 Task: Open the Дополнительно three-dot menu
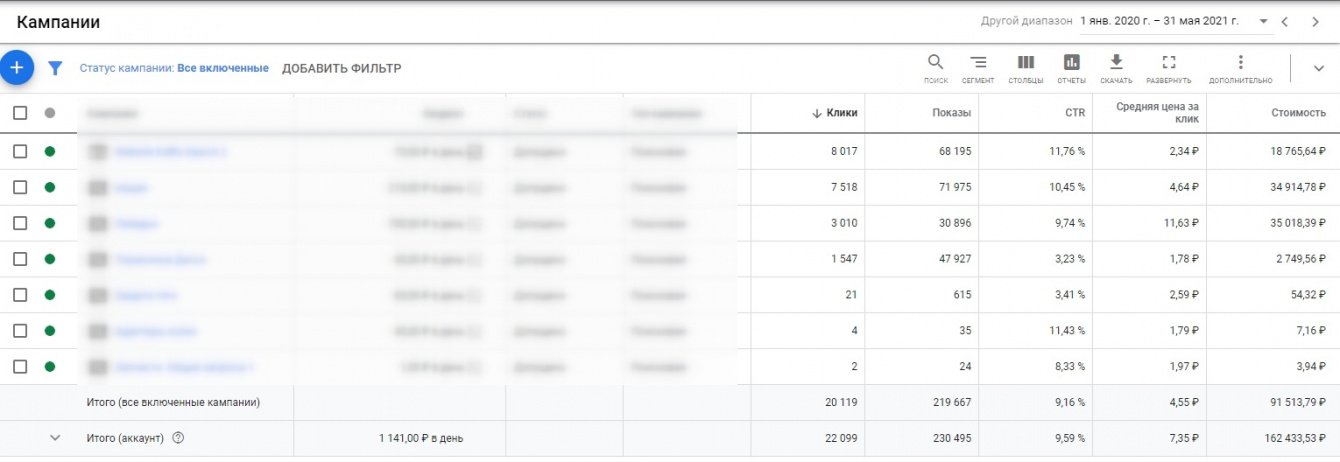1240,68
